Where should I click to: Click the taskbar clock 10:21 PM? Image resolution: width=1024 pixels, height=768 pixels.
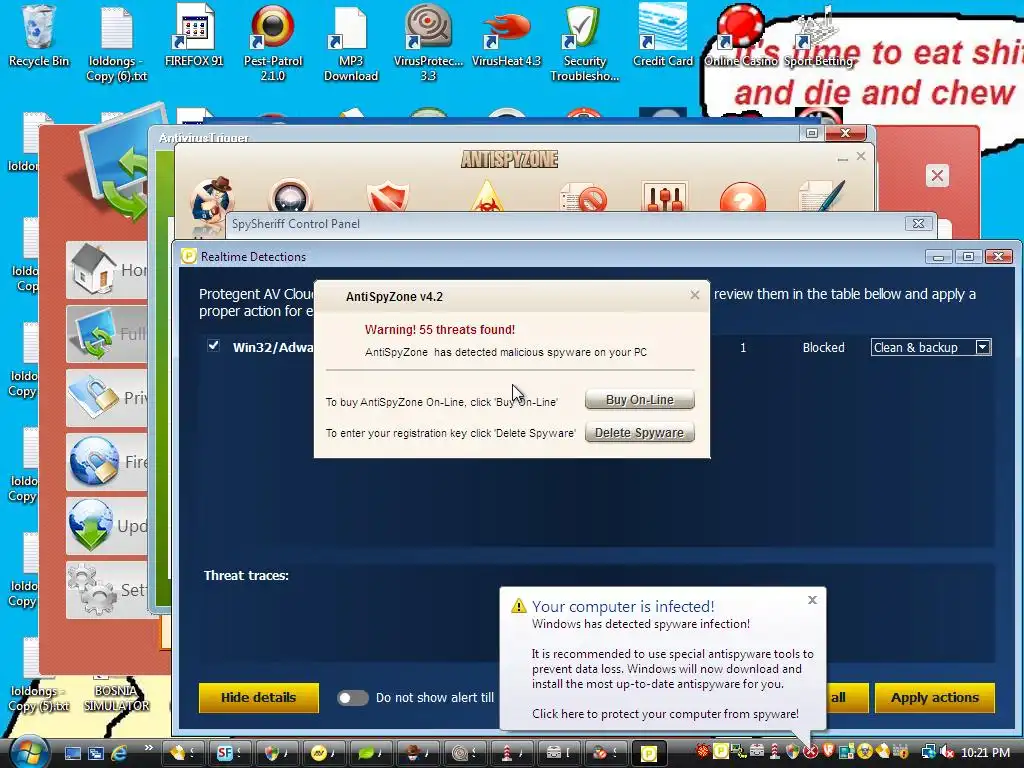pos(985,753)
